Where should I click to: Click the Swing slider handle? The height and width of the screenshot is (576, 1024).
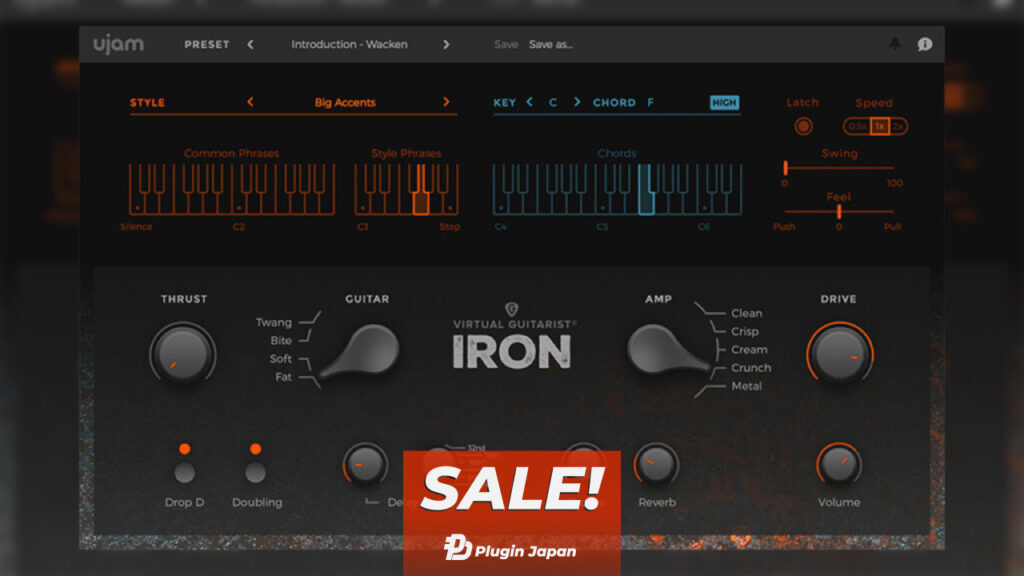pos(786,168)
